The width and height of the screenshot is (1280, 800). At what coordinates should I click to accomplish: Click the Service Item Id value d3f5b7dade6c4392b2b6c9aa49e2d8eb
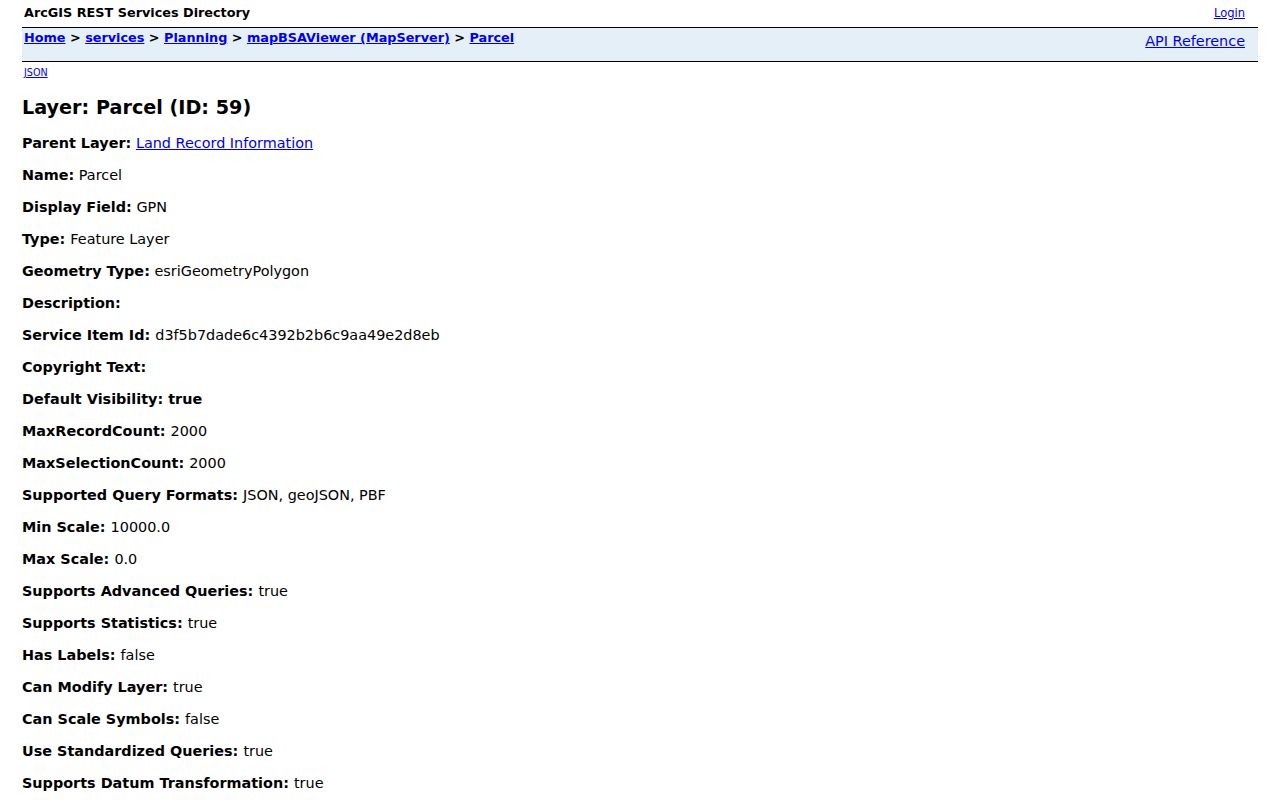click(x=297, y=335)
